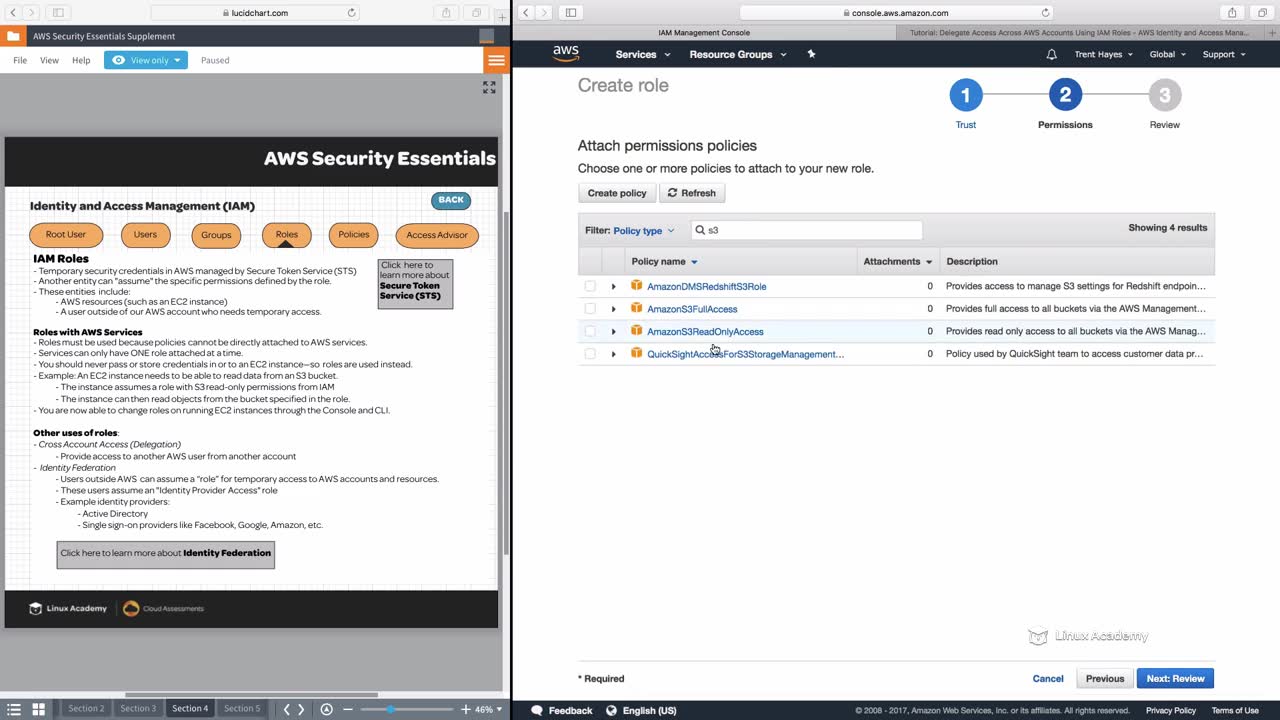Click the pin shortcut icon in AWS navbar
This screenshot has height=720, width=1280.
point(811,54)
